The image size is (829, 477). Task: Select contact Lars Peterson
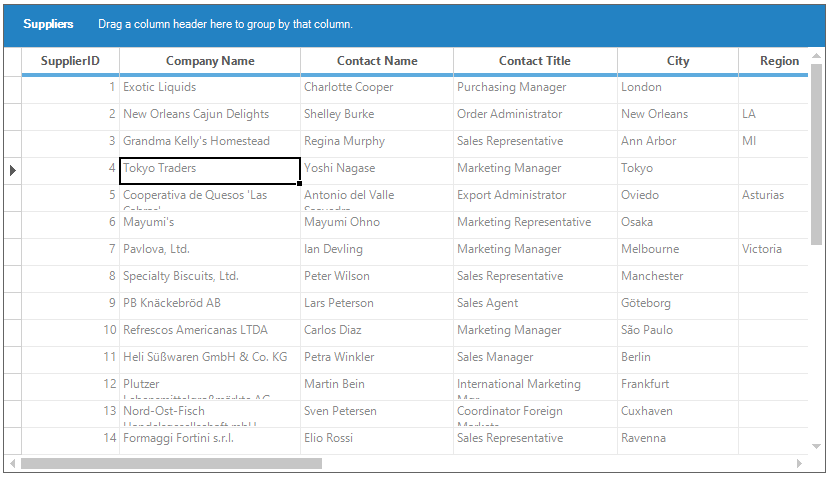377,306
